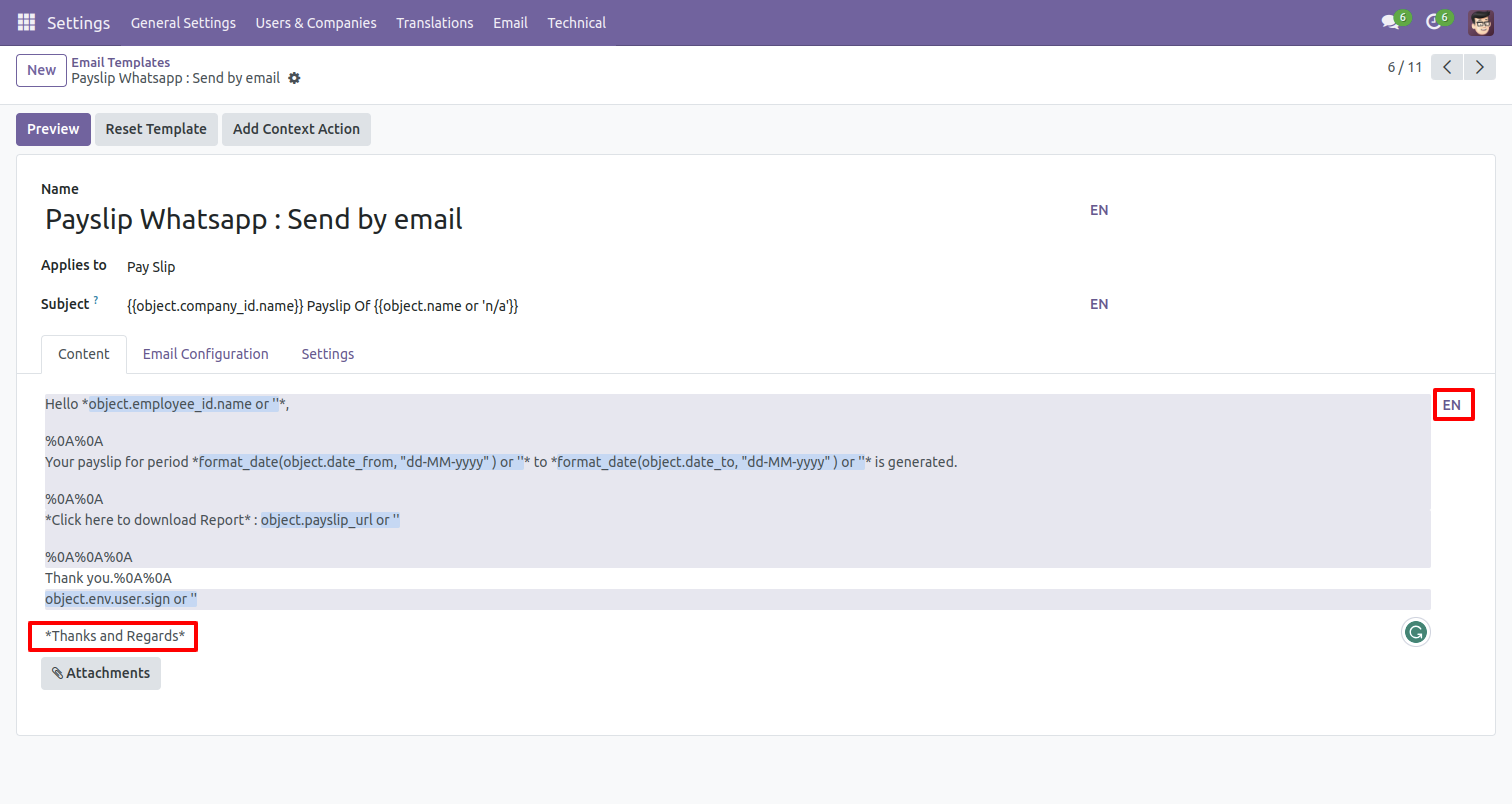Open the apps grid menu icon
The width and height of the screenshot is (1512, 804).
pyautogui.click(x=26, y=22)
